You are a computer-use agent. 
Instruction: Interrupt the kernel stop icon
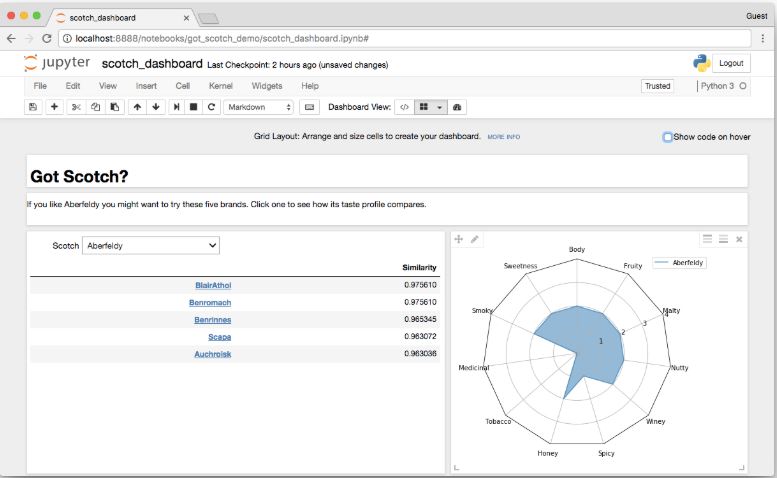coord(194,107)
